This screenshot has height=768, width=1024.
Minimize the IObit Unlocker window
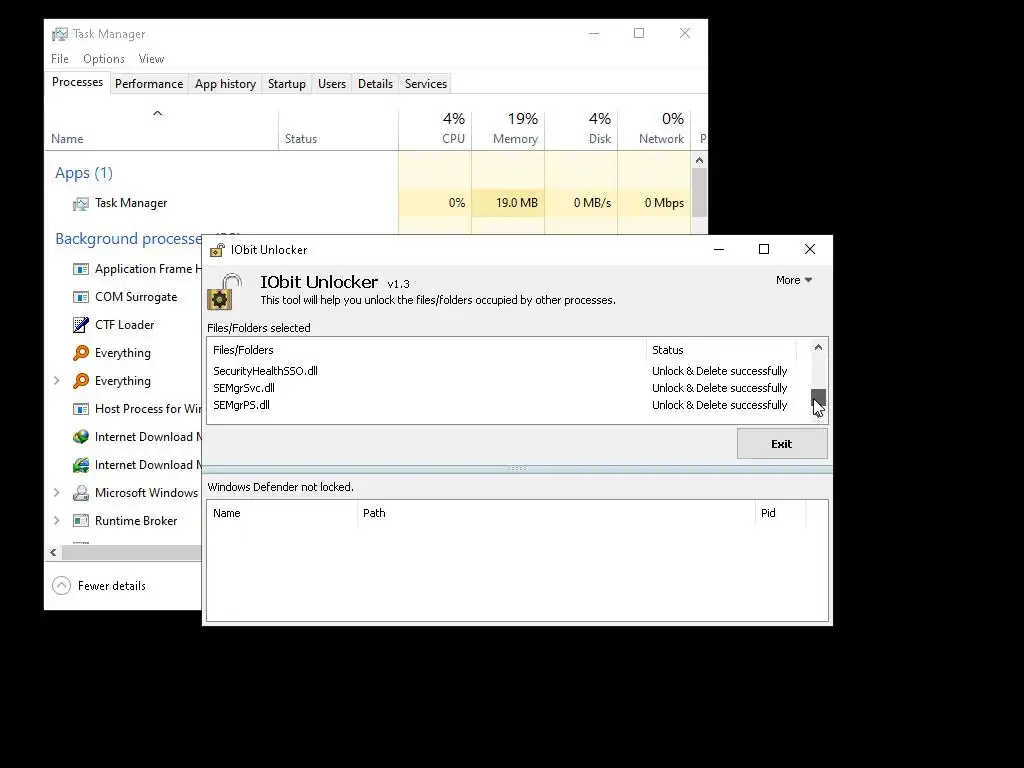tap(719, 249)
